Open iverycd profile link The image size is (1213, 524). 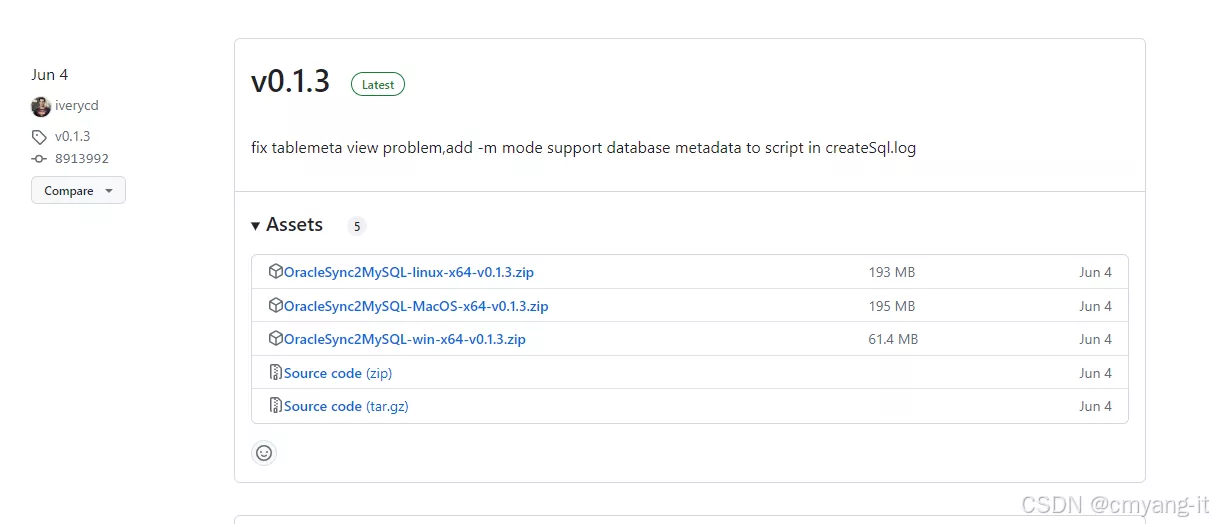77,106
